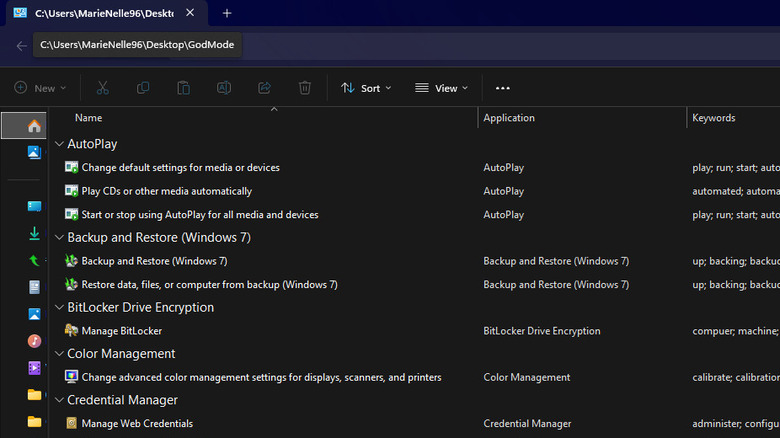
Task: Click Application cell BitLocker Drive Encryption
Action: pos(542,331)
